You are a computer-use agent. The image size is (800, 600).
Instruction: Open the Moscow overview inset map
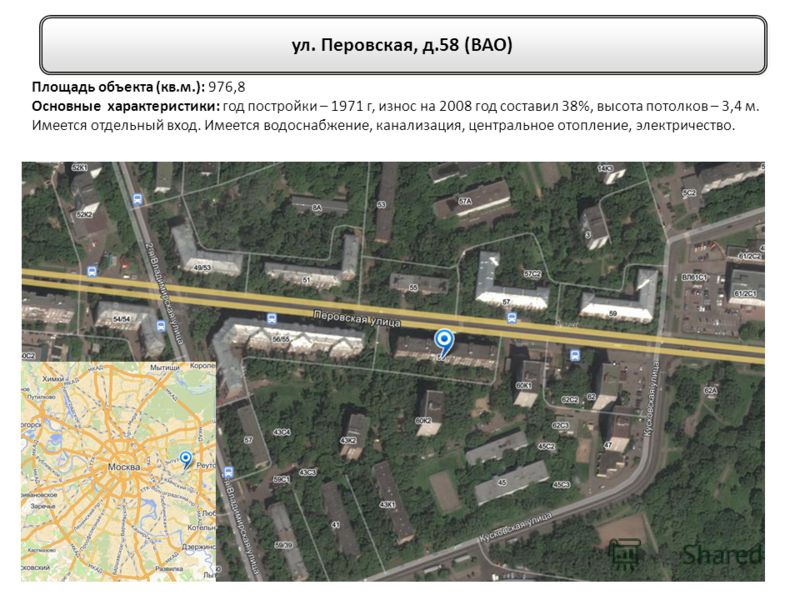tap(118, 471)
